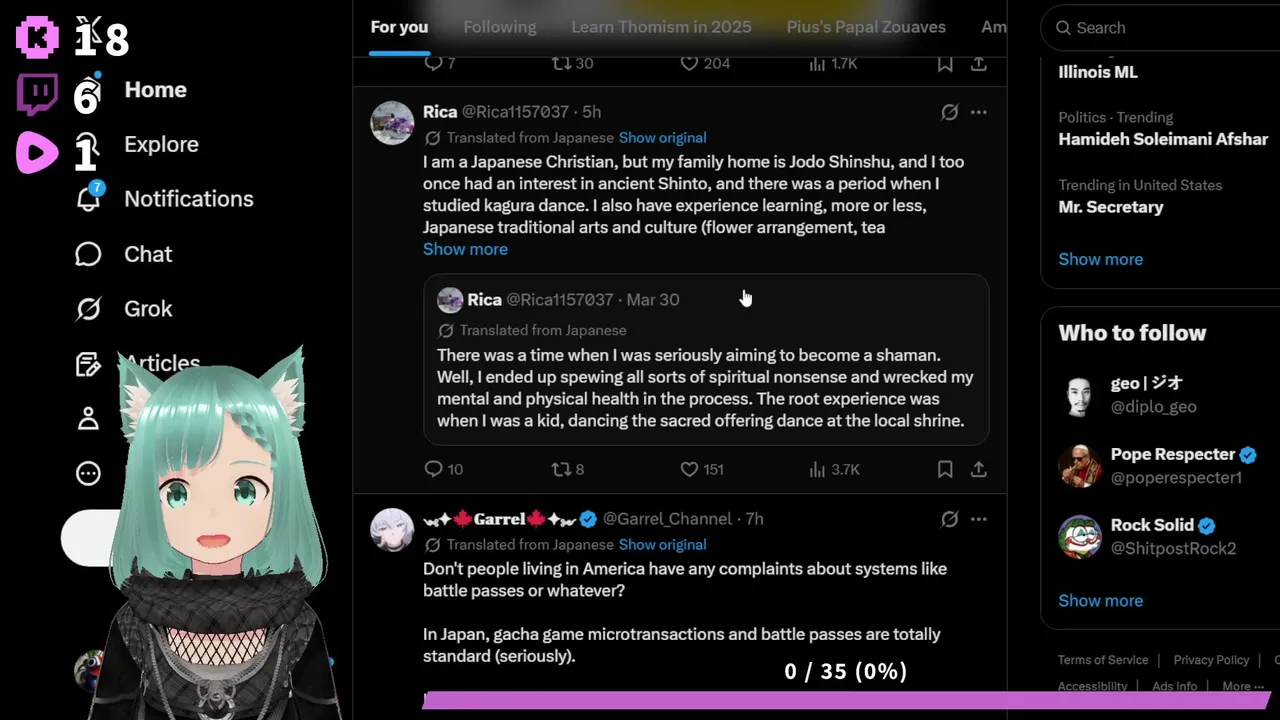1280x720 pixels.
Task: Expand Rica's post with Show more
Action: point(465,249)
